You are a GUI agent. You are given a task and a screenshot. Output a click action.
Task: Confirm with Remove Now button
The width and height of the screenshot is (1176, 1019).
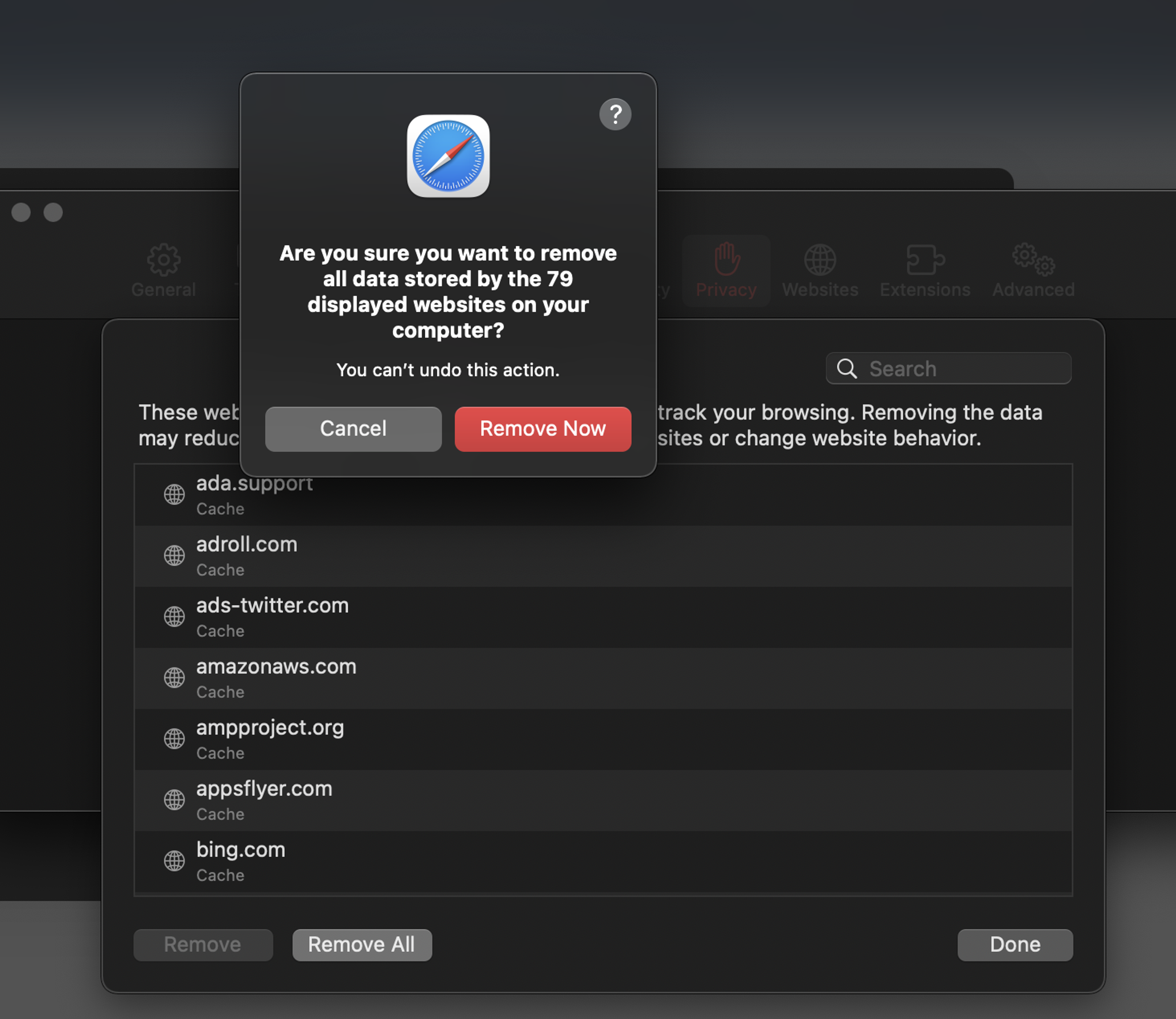coord(543,429)
